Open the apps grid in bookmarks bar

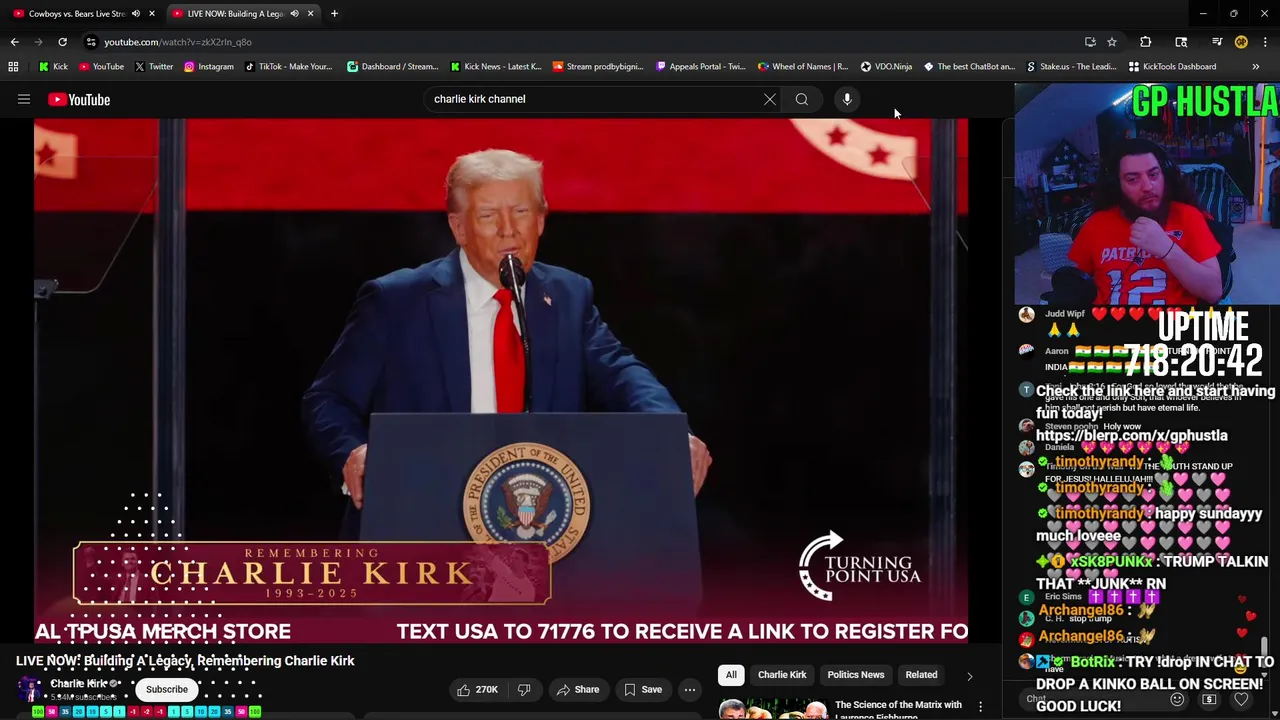coord(13,66)
